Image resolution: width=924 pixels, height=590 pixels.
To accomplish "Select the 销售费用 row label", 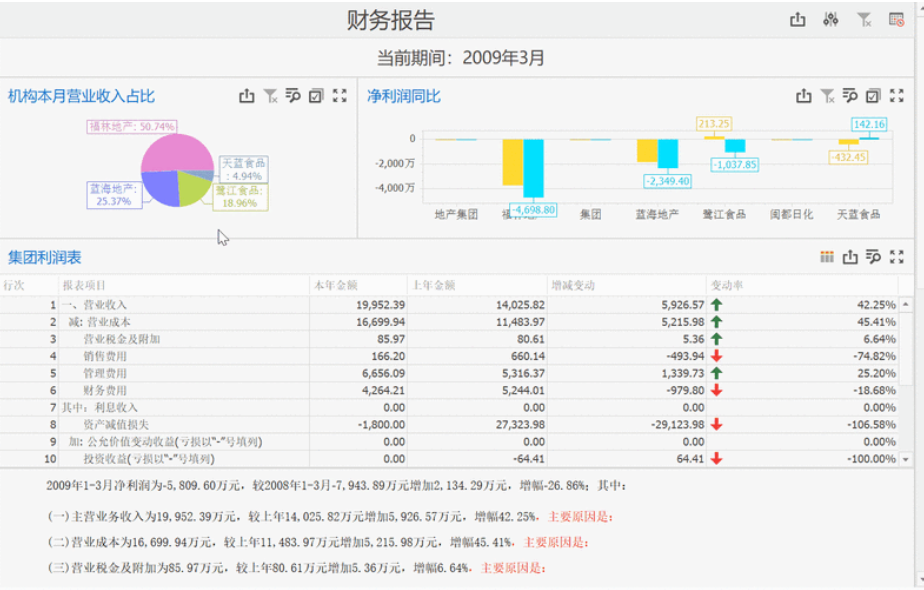I will pos(105,356).
